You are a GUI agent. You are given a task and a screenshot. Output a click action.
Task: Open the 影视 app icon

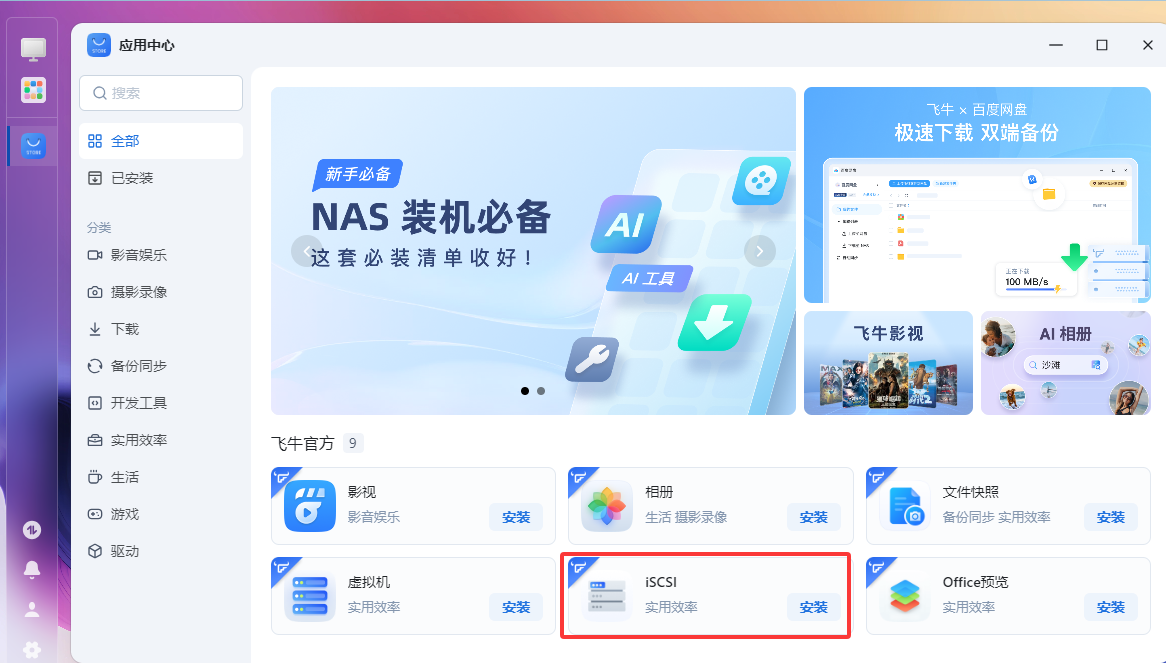pos(310,506)
